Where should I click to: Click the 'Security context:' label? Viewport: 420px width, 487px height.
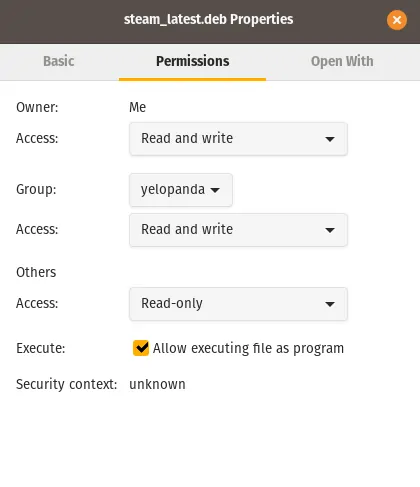67,384
